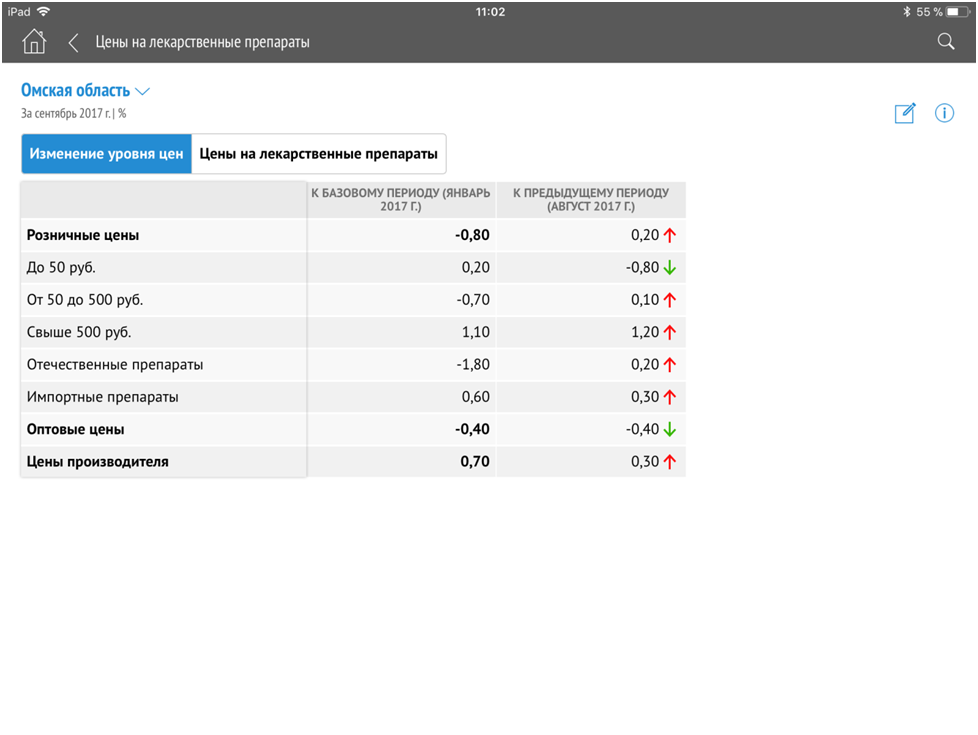978x735 pixels.
Task: Tap column header К базовому периоду
Action: click(x=400, y=198)
